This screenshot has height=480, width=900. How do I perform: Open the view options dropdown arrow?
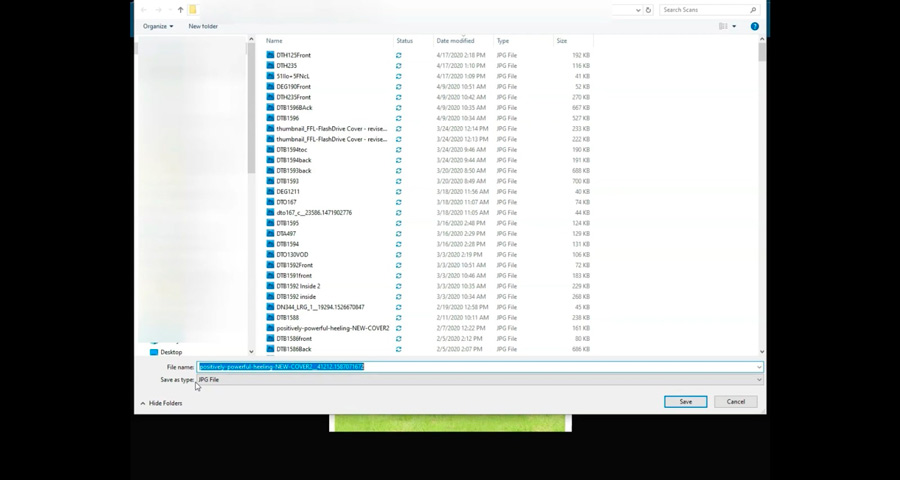pyautogui.click(x=734, y=26)
